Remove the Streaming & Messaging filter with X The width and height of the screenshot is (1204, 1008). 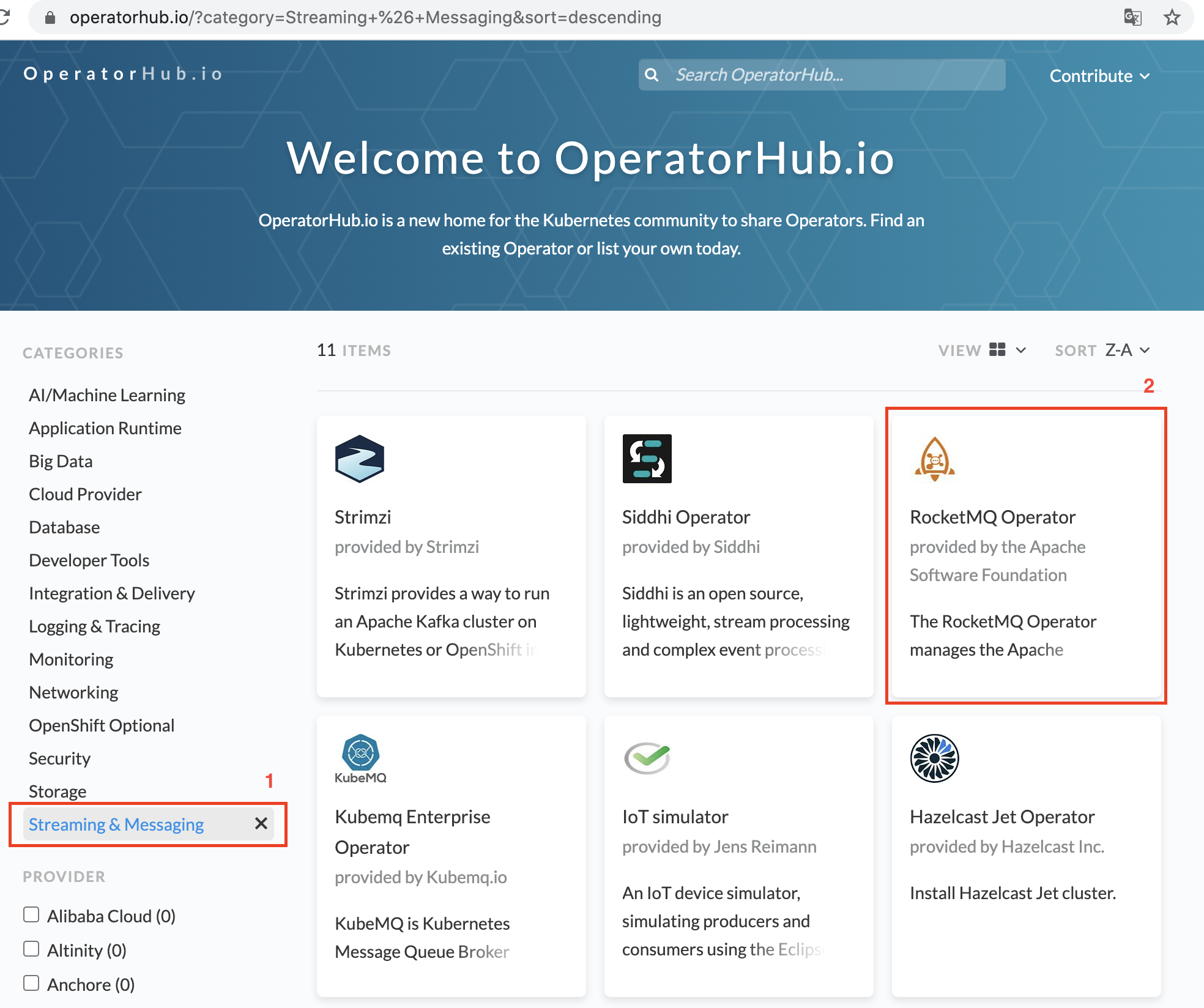(x=261, y=823)
